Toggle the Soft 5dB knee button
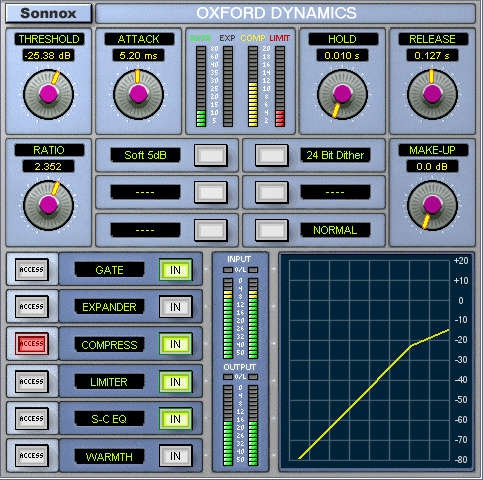The image size is (483, 480). (x=211, y=155)
